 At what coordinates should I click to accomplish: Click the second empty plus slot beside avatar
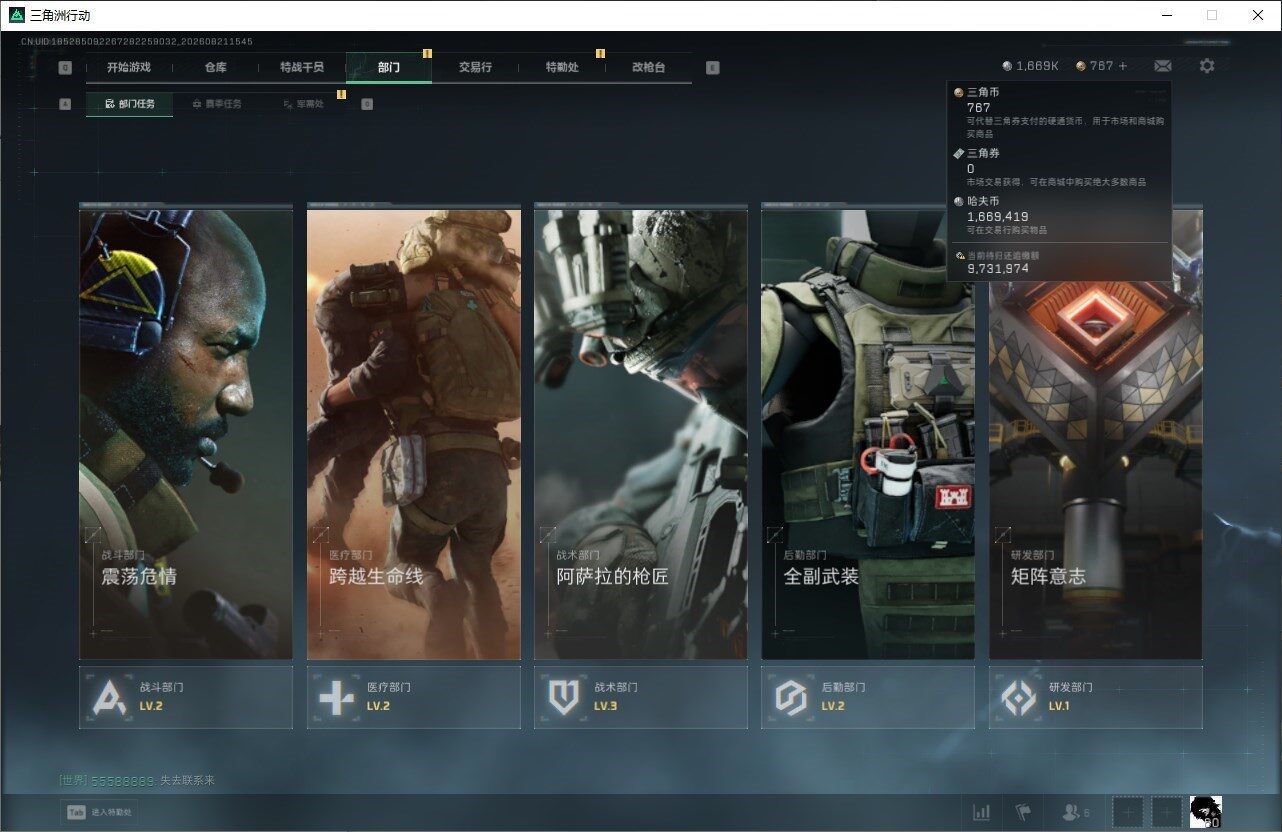1166,812
